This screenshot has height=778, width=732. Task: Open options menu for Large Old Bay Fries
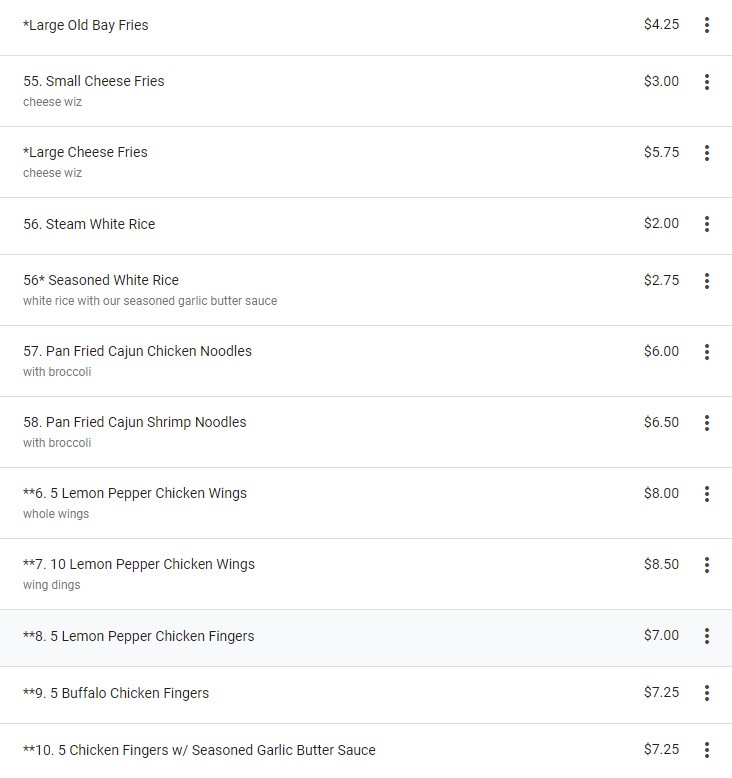706,25
